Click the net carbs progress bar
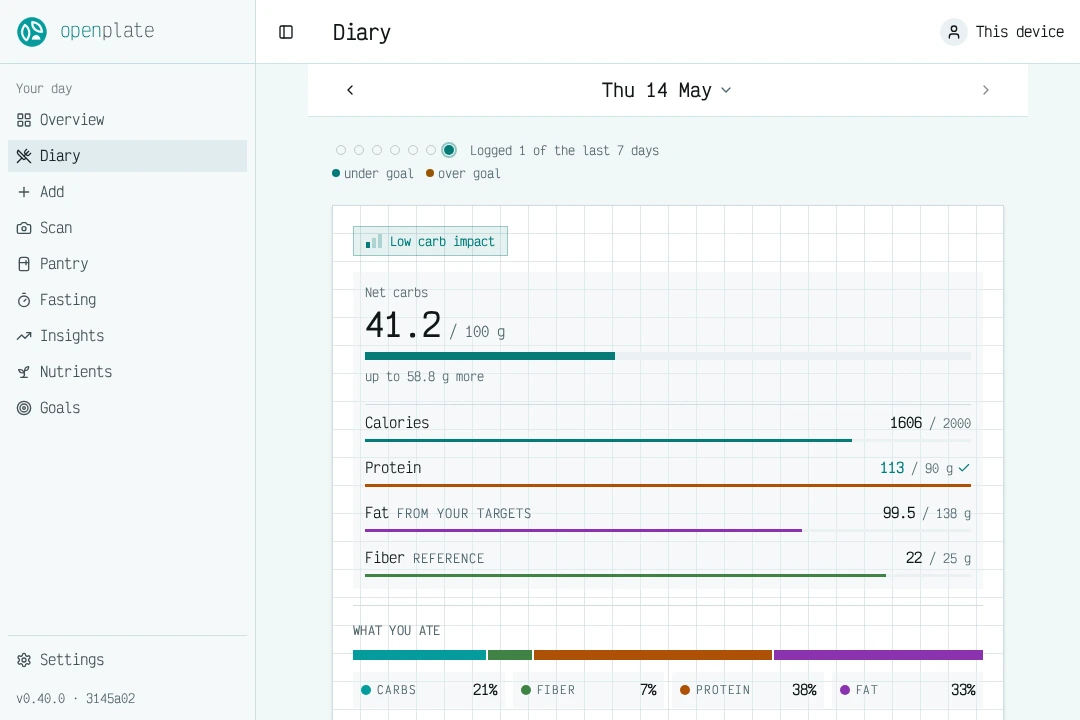Viewport: 1080px width, 720px height. tap(667, 356)
